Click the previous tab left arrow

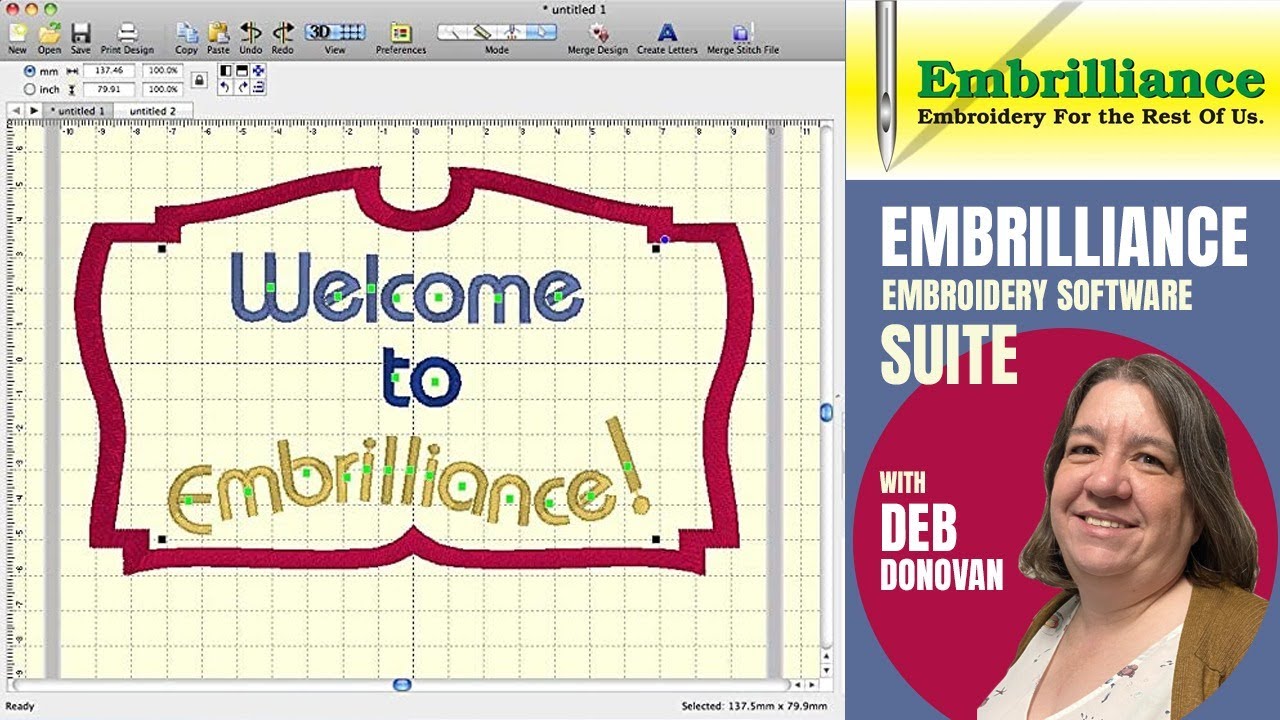pyautogui.click(x=16, y=110)
